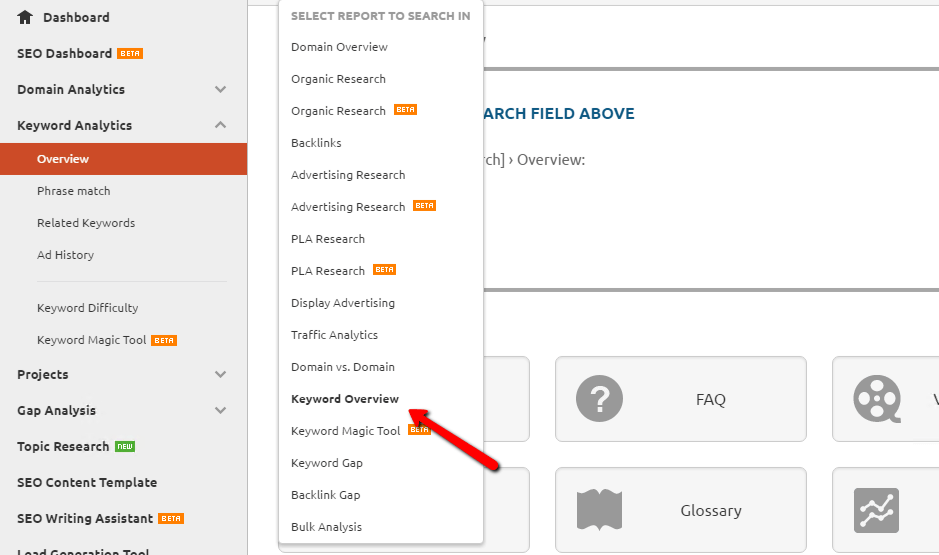Click the BETA badge beside SEO Writing Assistant
Image resolution: width=939 pixels, height=555 pixels.
click(x=171, y=518)
